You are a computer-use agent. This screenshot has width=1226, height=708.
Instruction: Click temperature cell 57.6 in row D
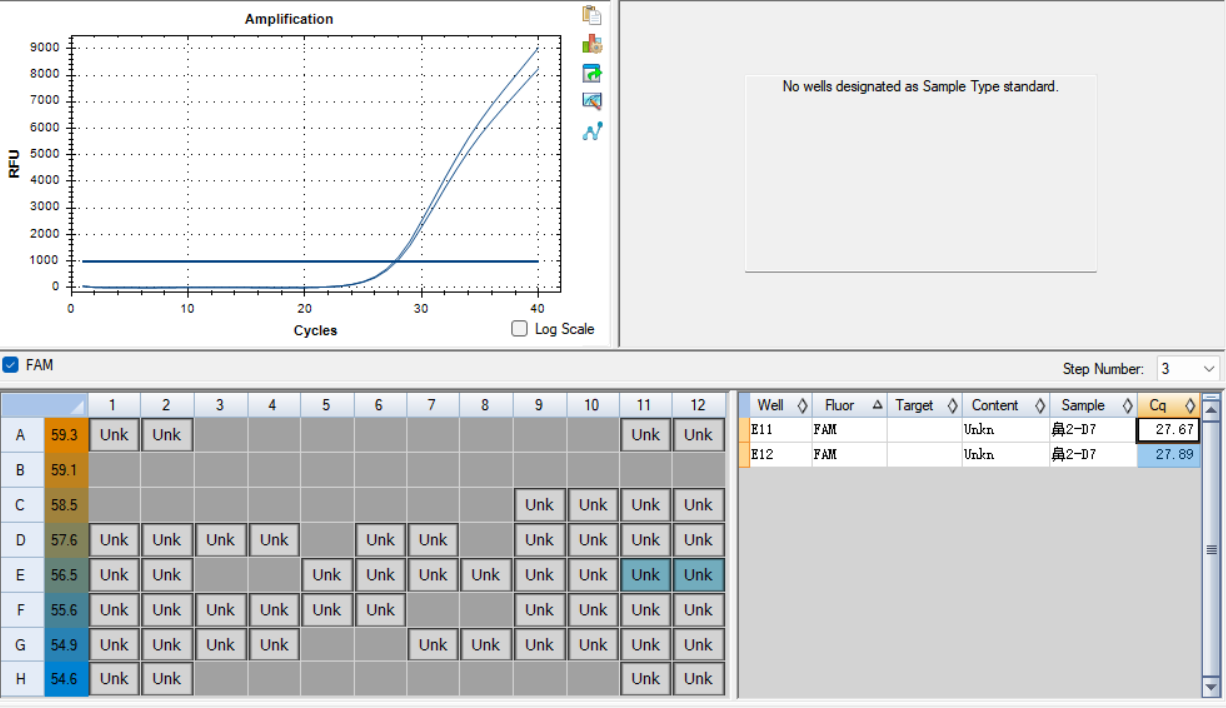(x=66, y=540)
